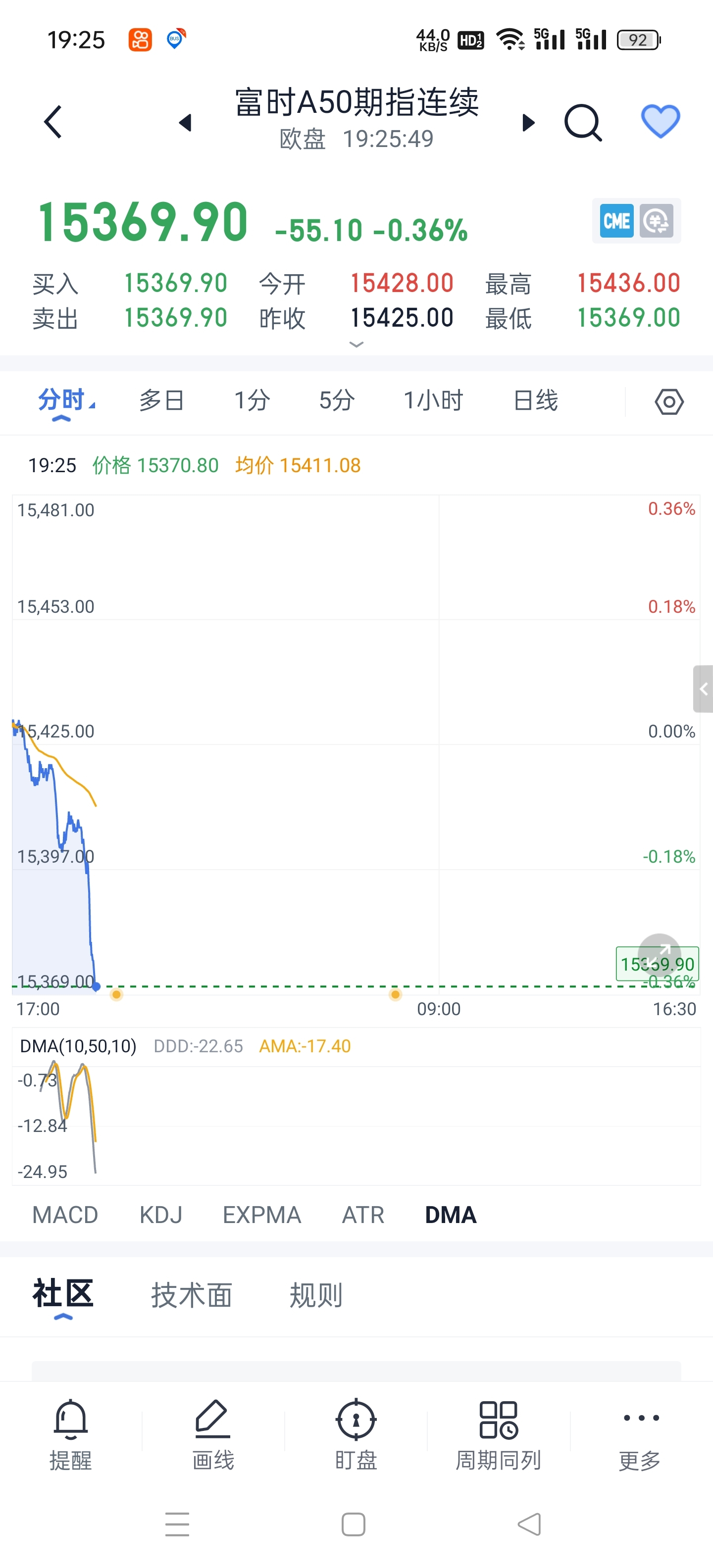Open chart settings hexagon icon
The image size is (713, 1568).
[x=668, y=402]
